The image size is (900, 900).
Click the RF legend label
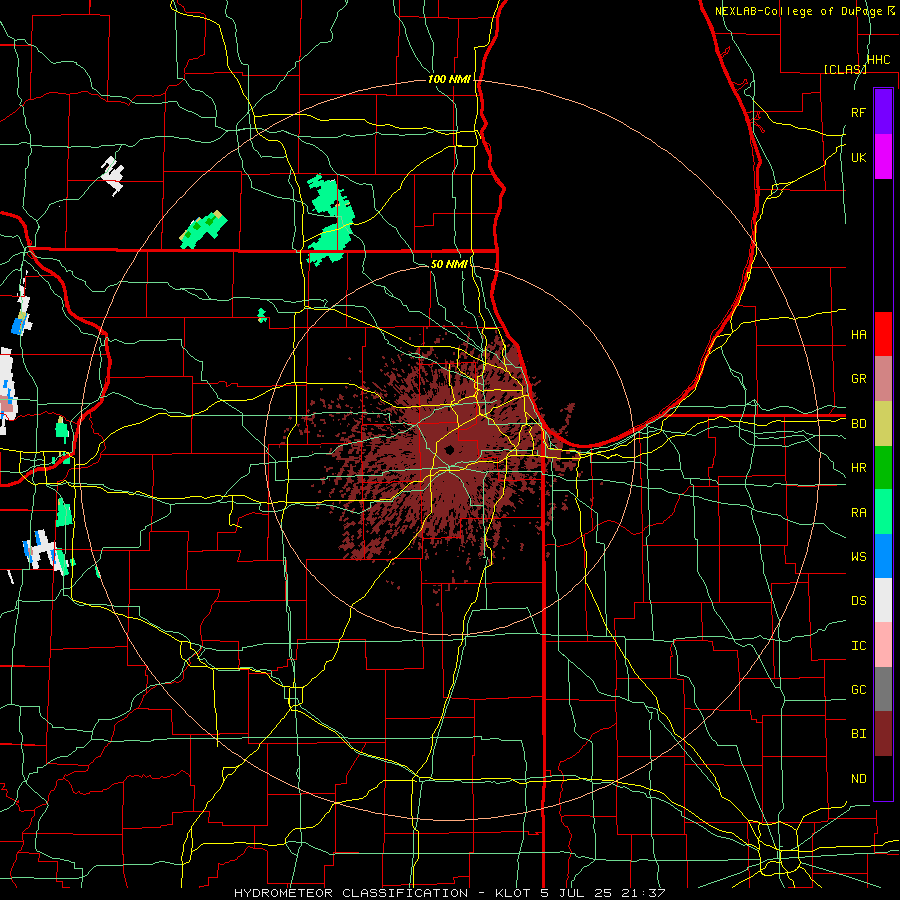(858, 112)
